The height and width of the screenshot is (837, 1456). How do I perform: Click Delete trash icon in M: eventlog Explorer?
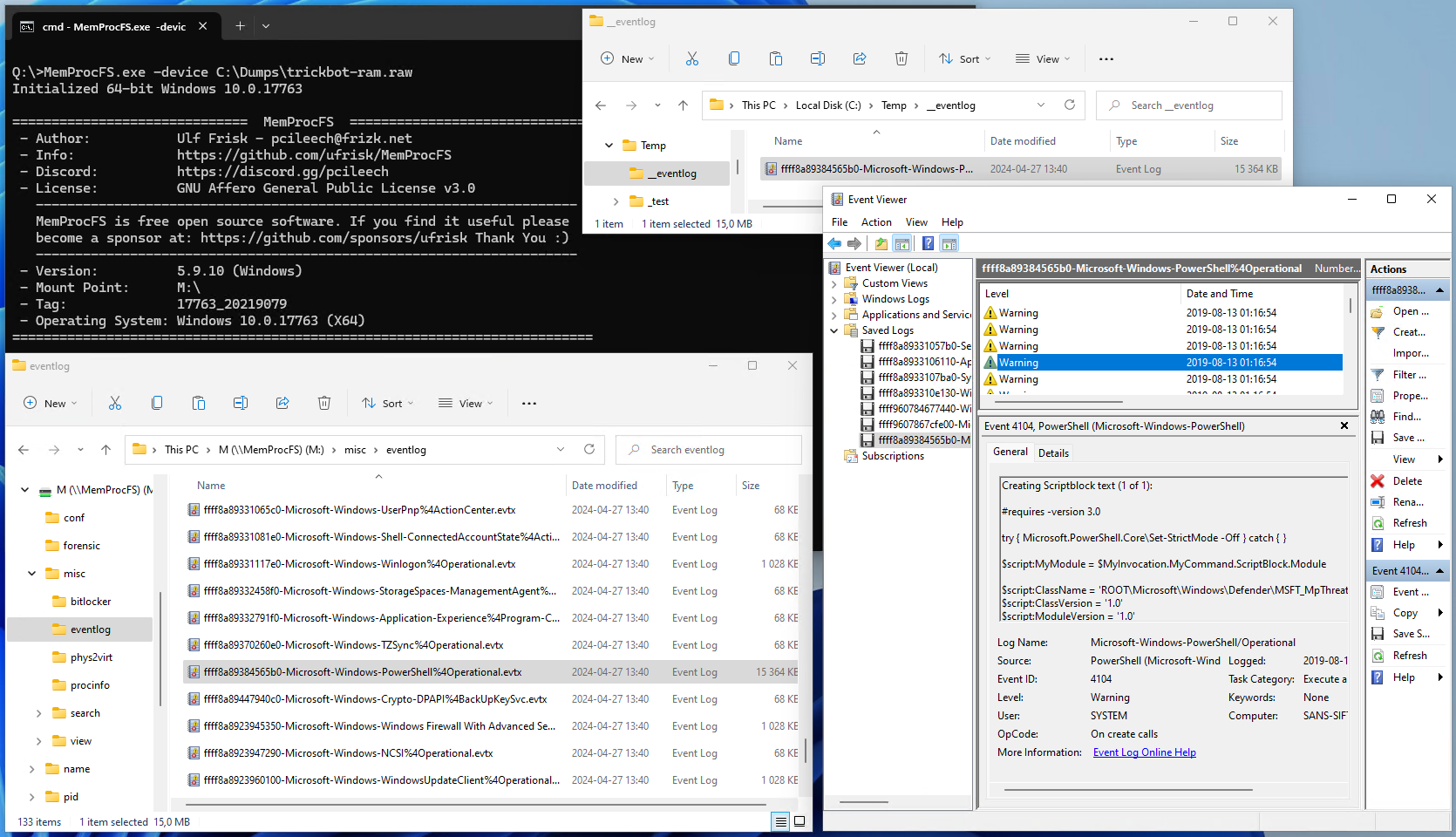pyautogui.click(x=324, y=403)
